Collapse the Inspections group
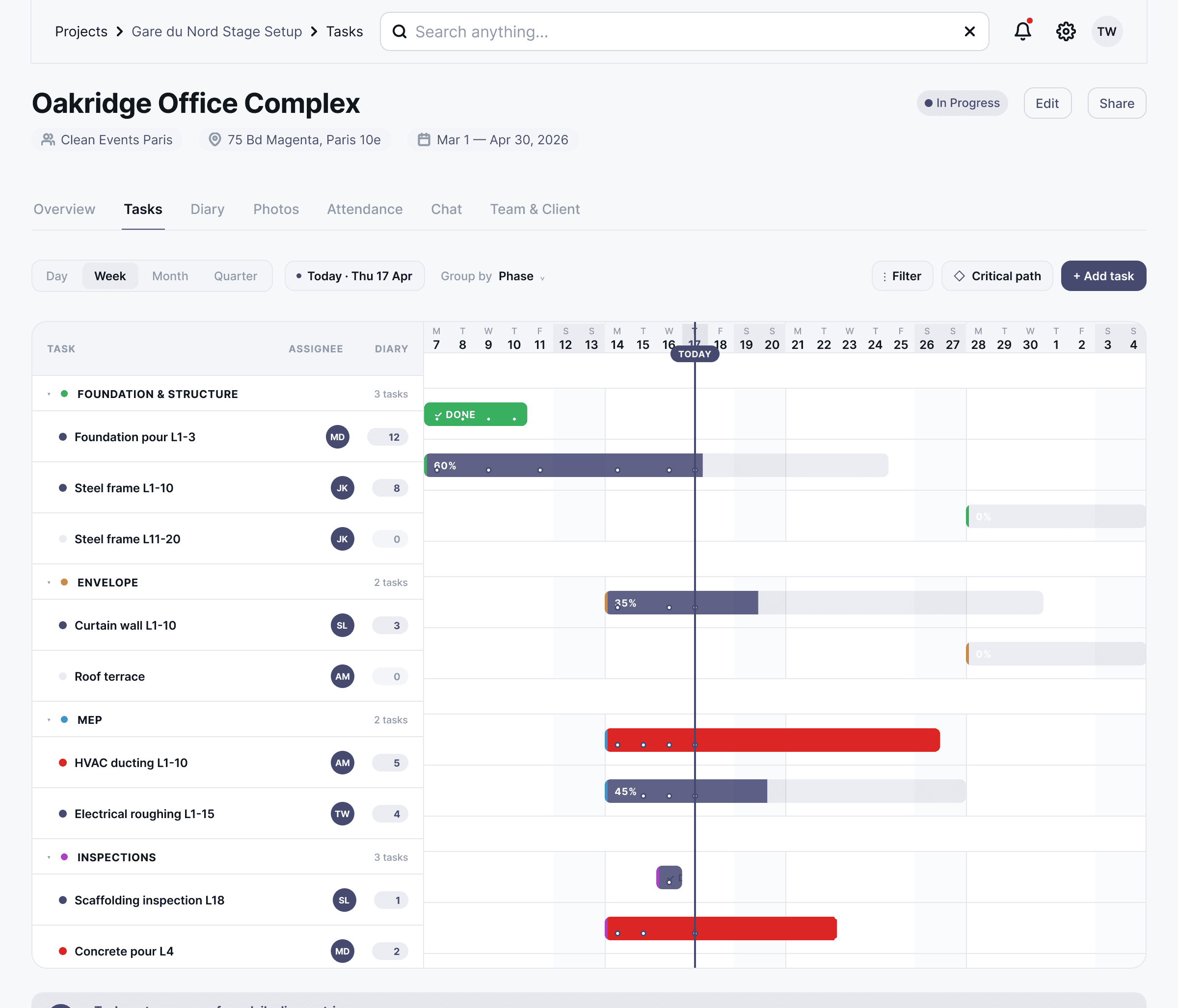Screen dimensions: 1178x1008 click(x=49, y=857)
